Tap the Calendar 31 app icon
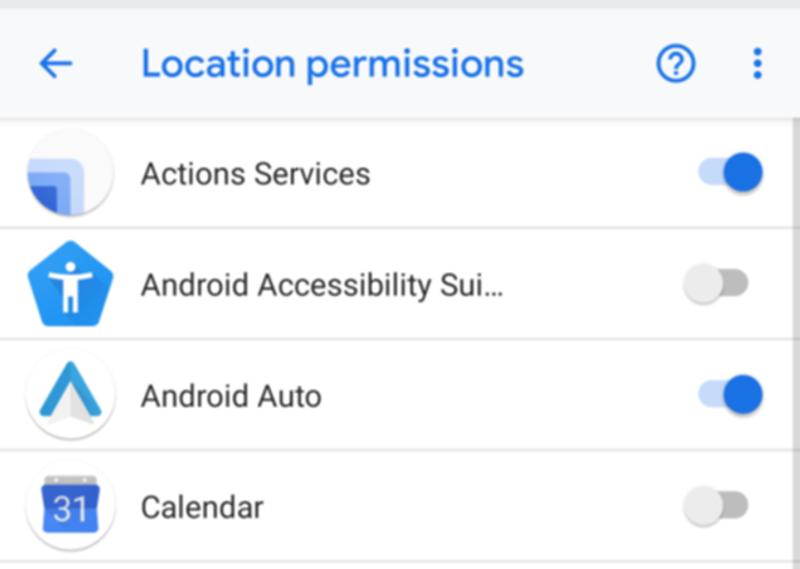Screen dimensions: 800x569 [x=69, y=507]
